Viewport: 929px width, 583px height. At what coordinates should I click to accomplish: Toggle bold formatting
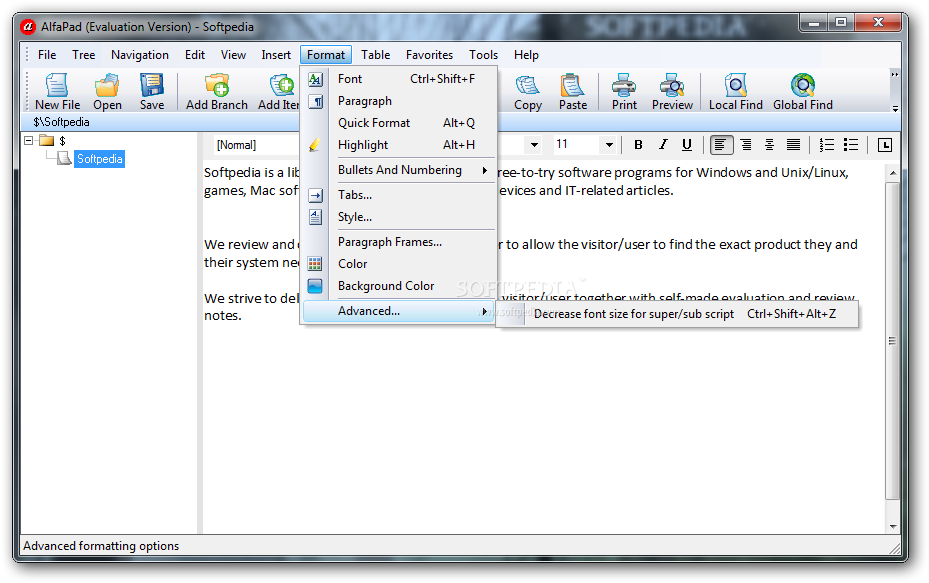click(x=638, y=145)
